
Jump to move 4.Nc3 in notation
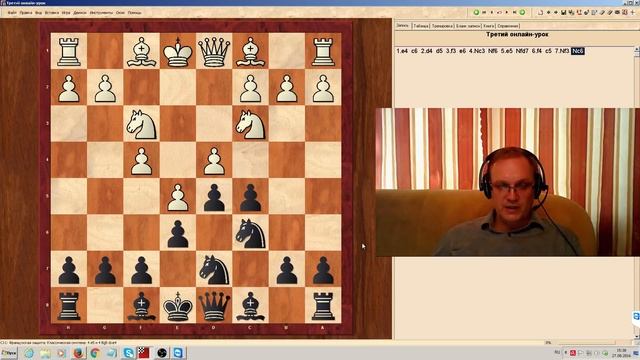pyautogui.click(x=477, y=51)
